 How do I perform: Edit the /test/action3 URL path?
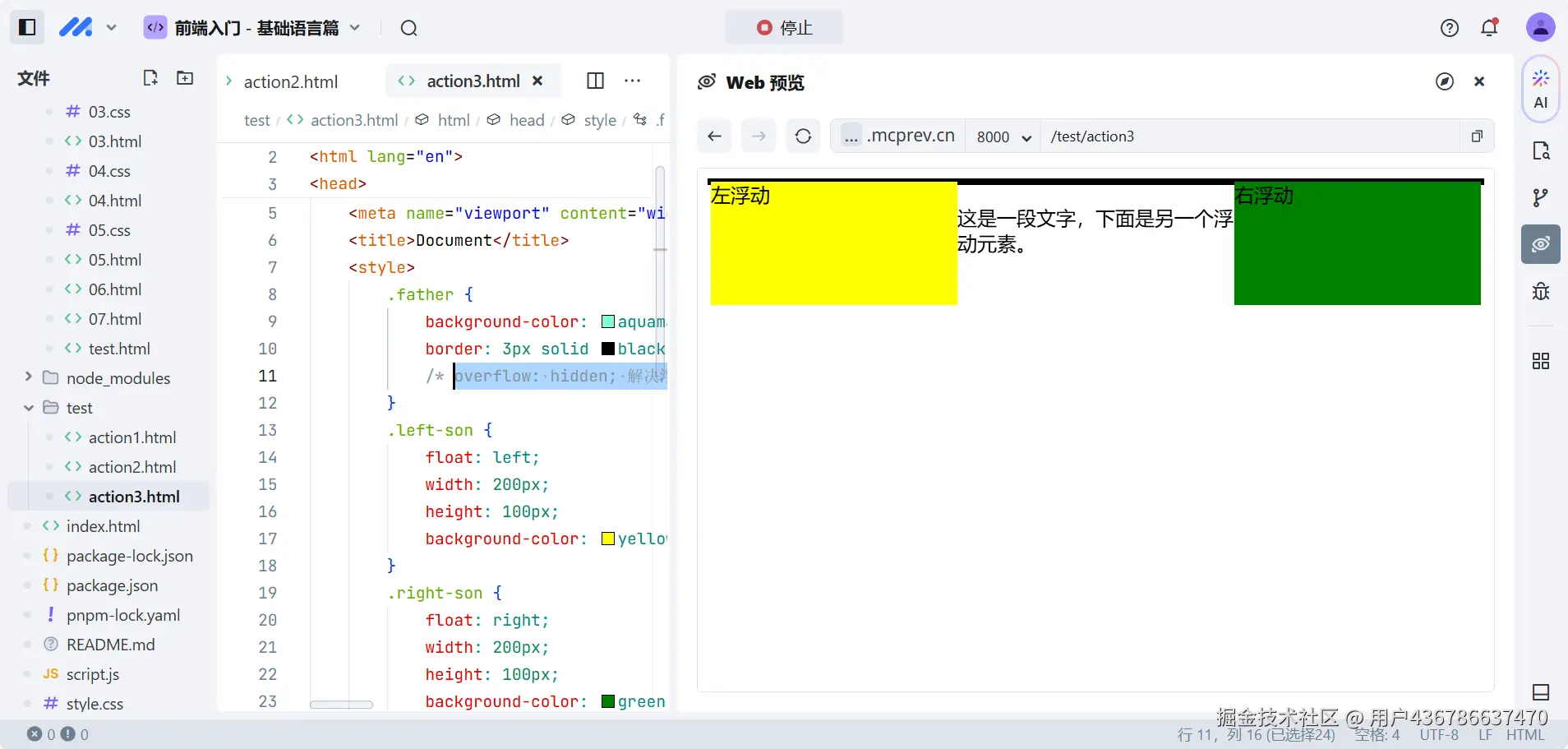(1249, 136)
